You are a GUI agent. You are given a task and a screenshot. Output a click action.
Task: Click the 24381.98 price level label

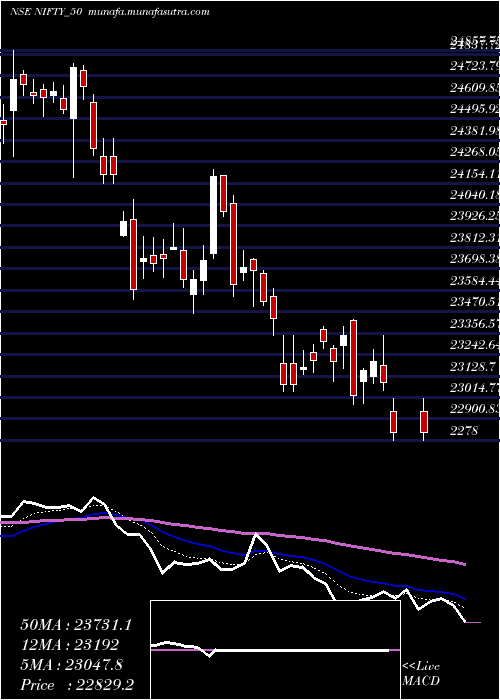(x=475, y=131)
